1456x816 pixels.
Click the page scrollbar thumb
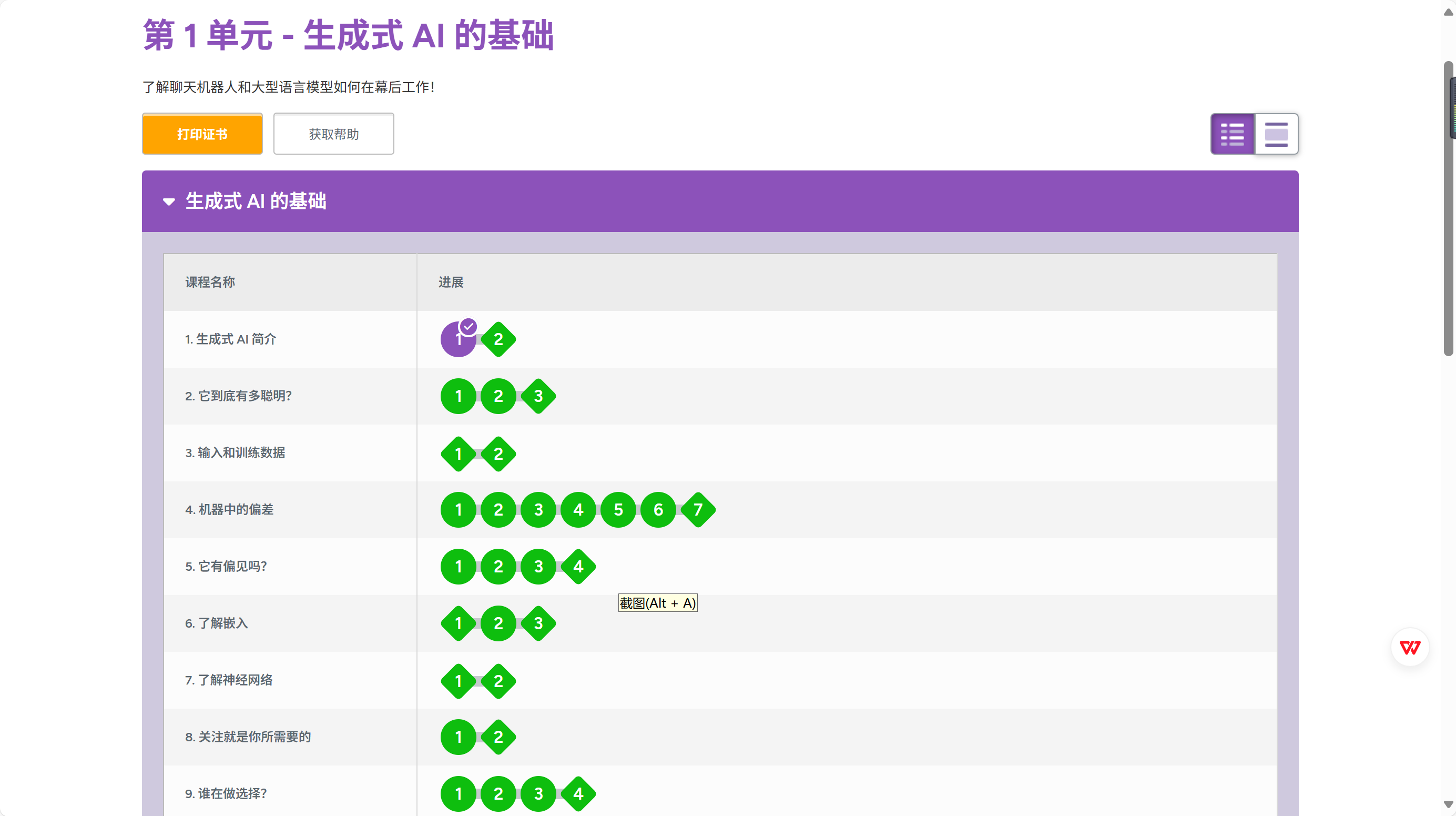click(1448, 208)
